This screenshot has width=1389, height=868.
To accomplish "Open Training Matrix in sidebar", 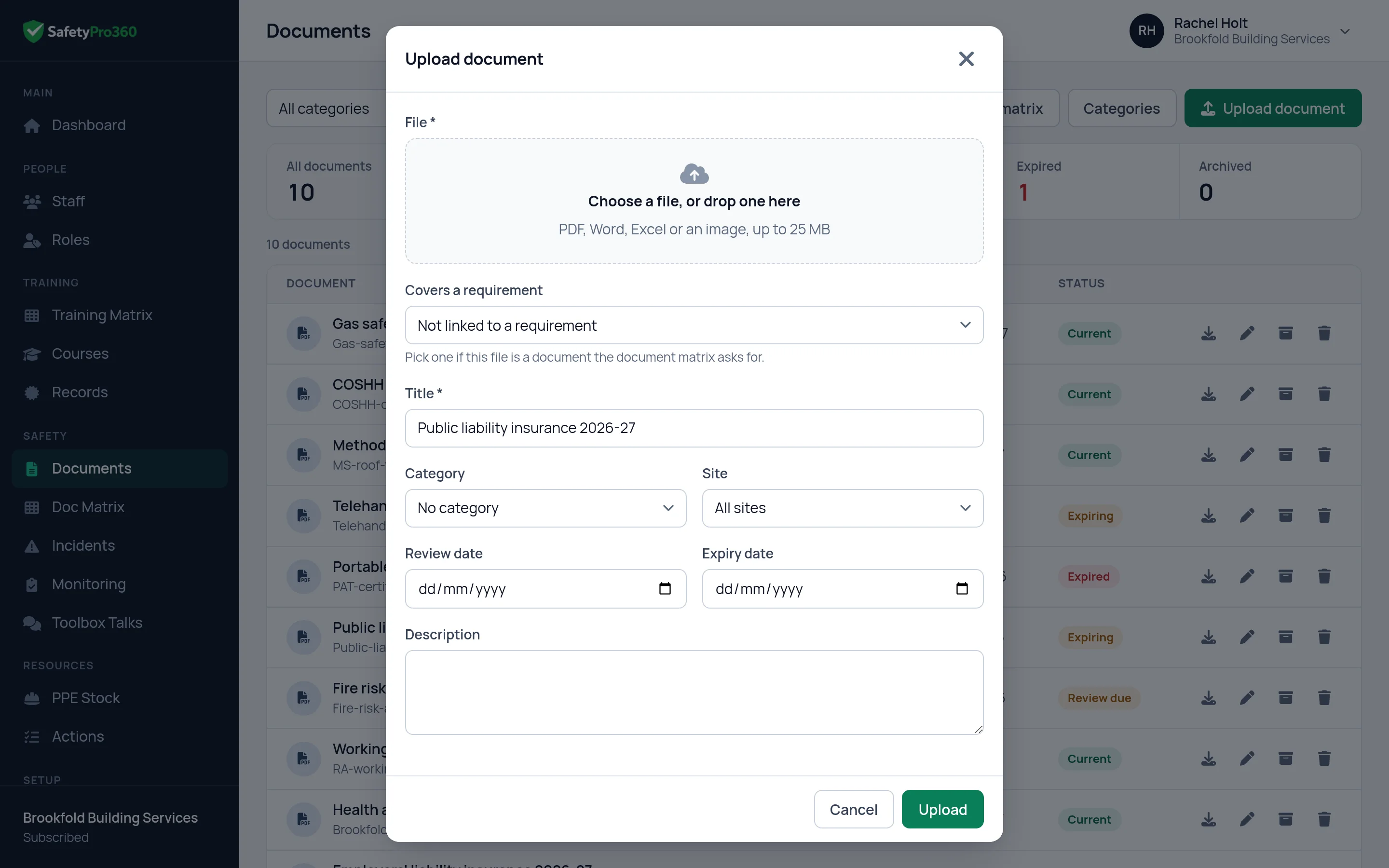I will 120,315.
